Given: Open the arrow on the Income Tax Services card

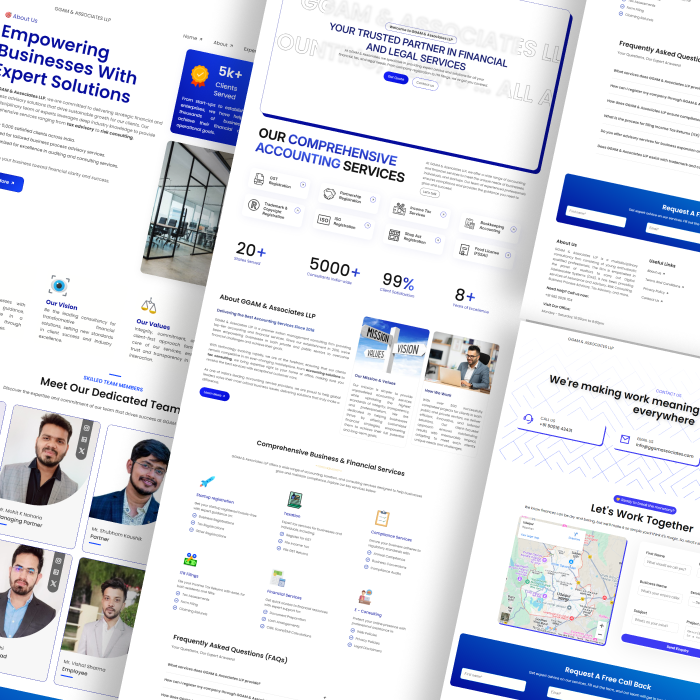Looking at the screenshot, I should coord(443,214).
